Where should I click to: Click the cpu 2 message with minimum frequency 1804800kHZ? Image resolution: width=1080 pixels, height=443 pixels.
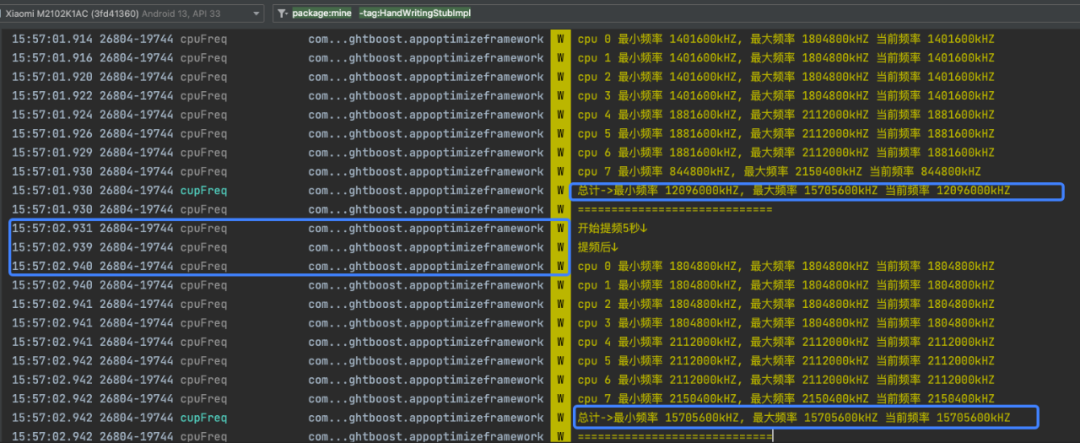pos(786,304)
